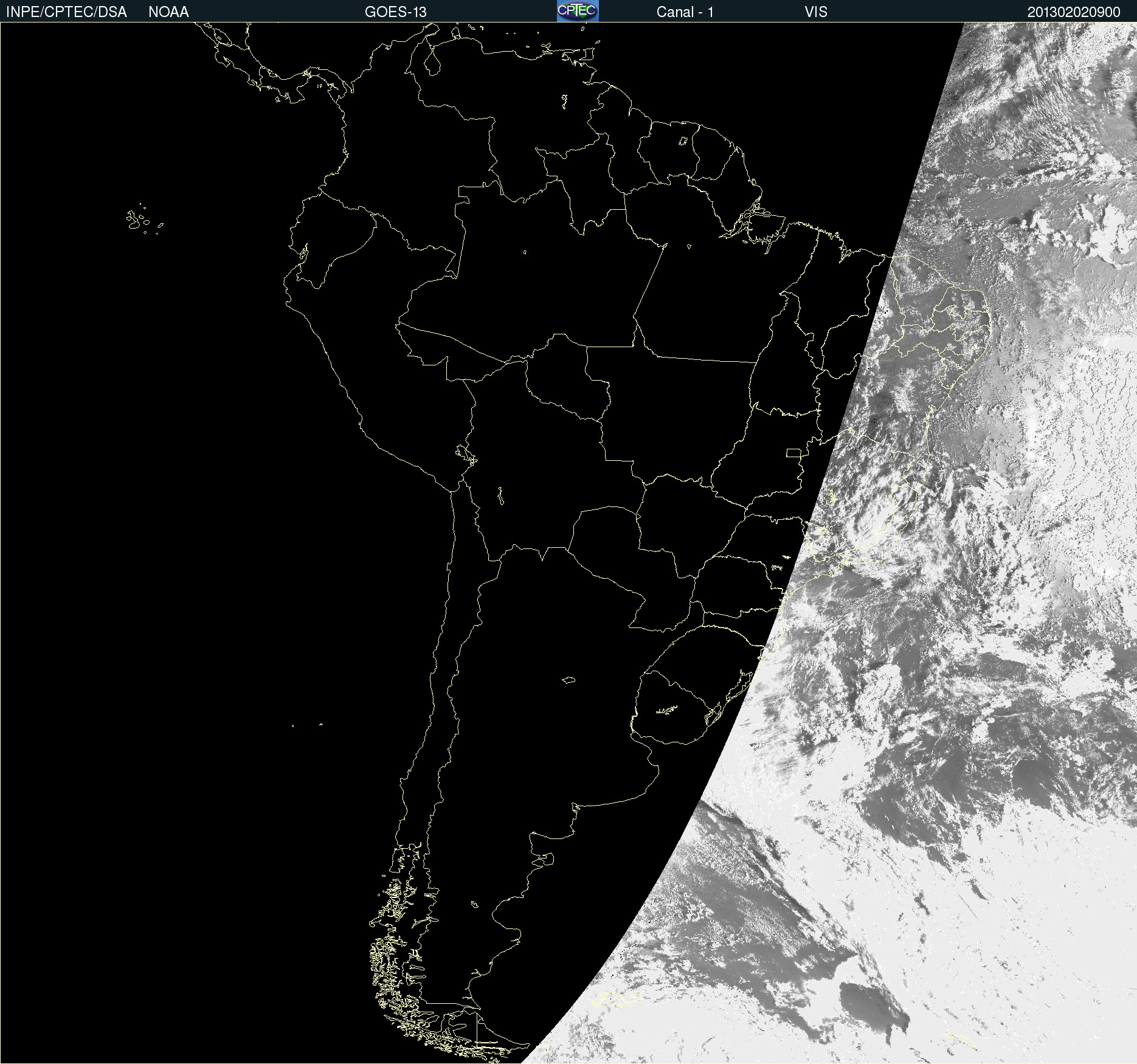Screen dimensions: 1137x1064
Task: Select the VIS label in header
Action: [x=815, y=12]
